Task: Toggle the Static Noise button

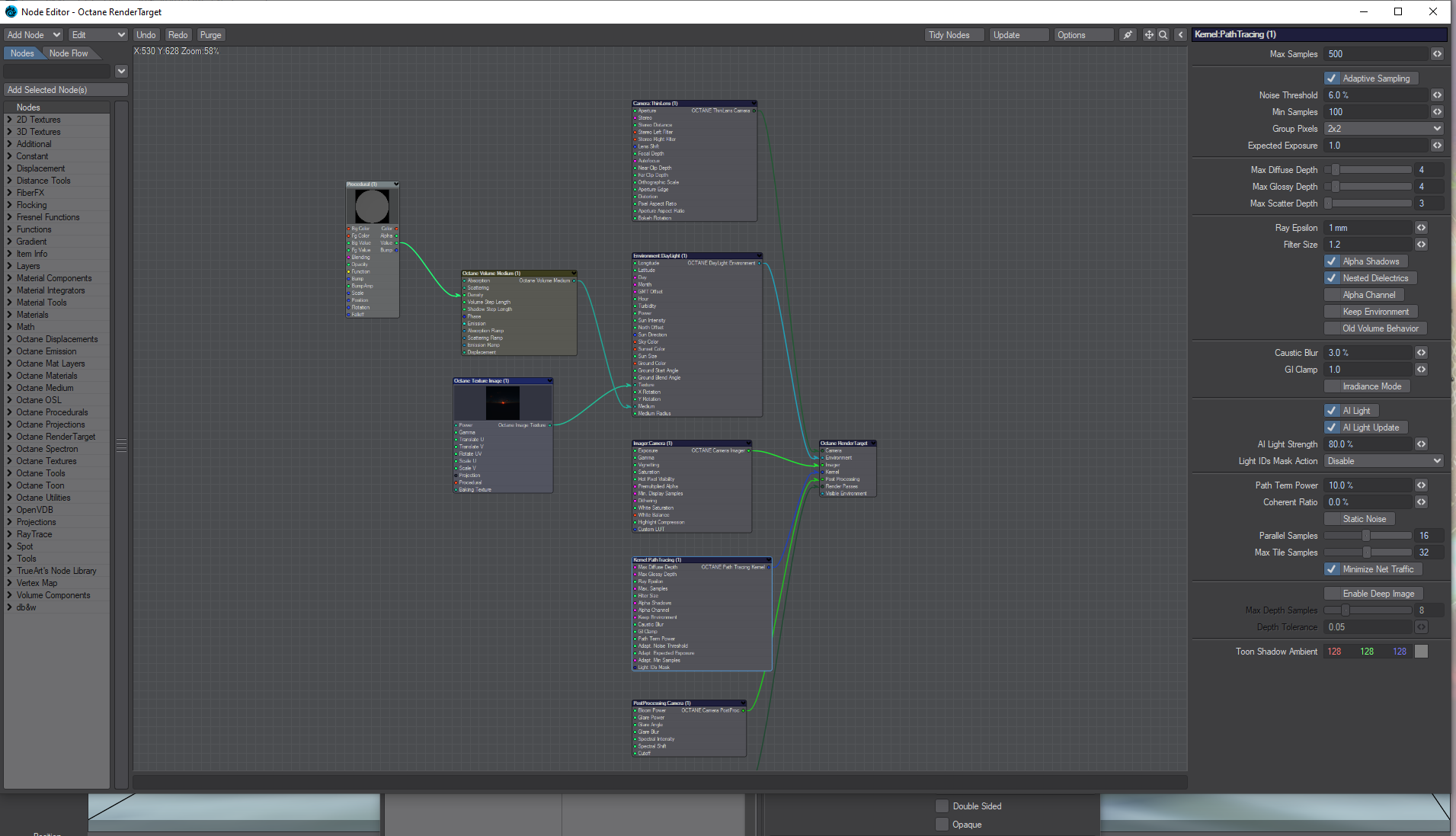Action: click(x=1359, y=519)
